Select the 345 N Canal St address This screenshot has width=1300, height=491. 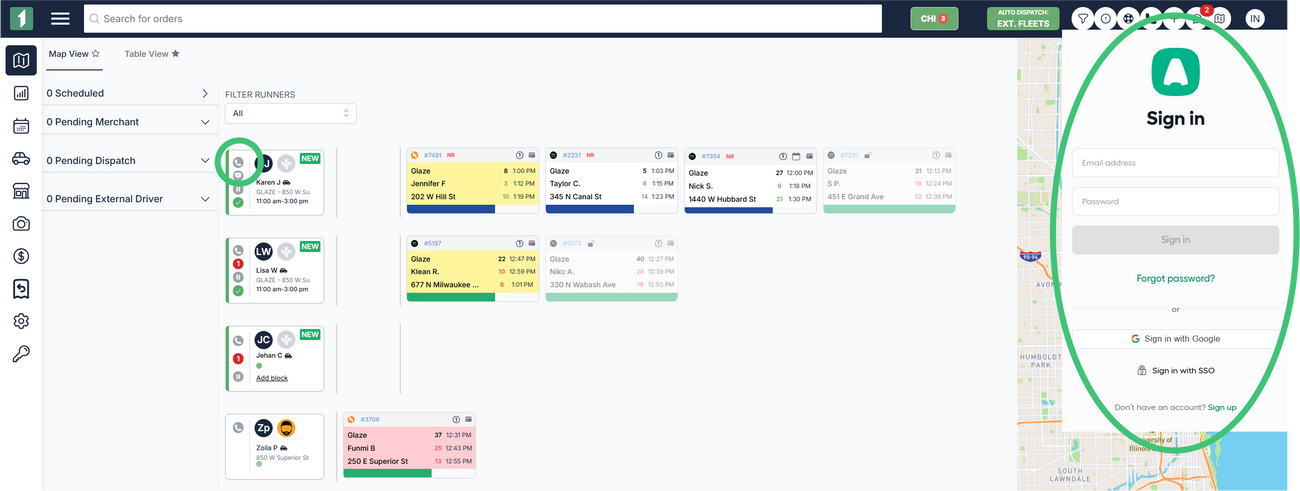coord(576,197)
